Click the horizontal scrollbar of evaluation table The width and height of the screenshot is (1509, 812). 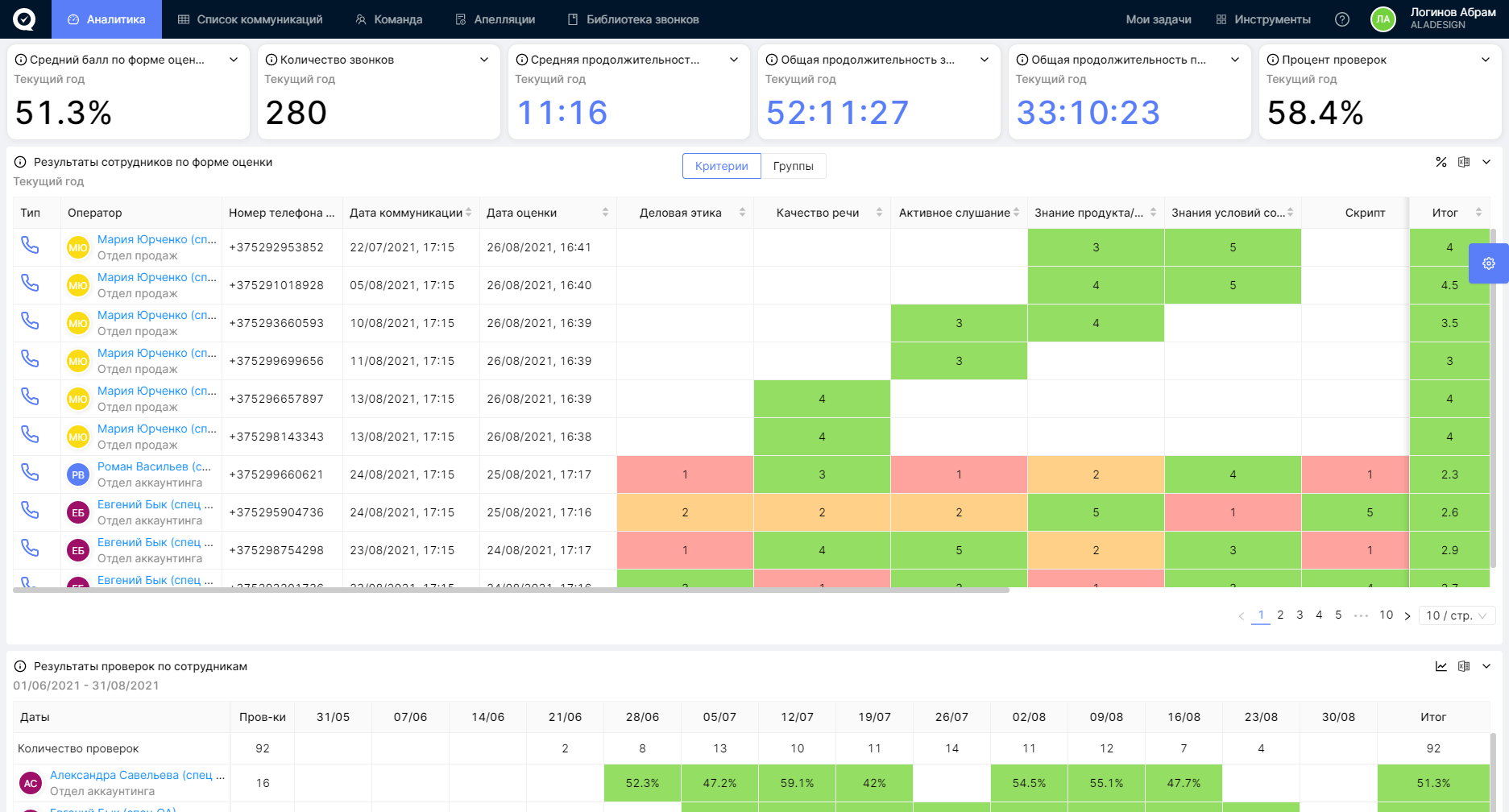511,590
